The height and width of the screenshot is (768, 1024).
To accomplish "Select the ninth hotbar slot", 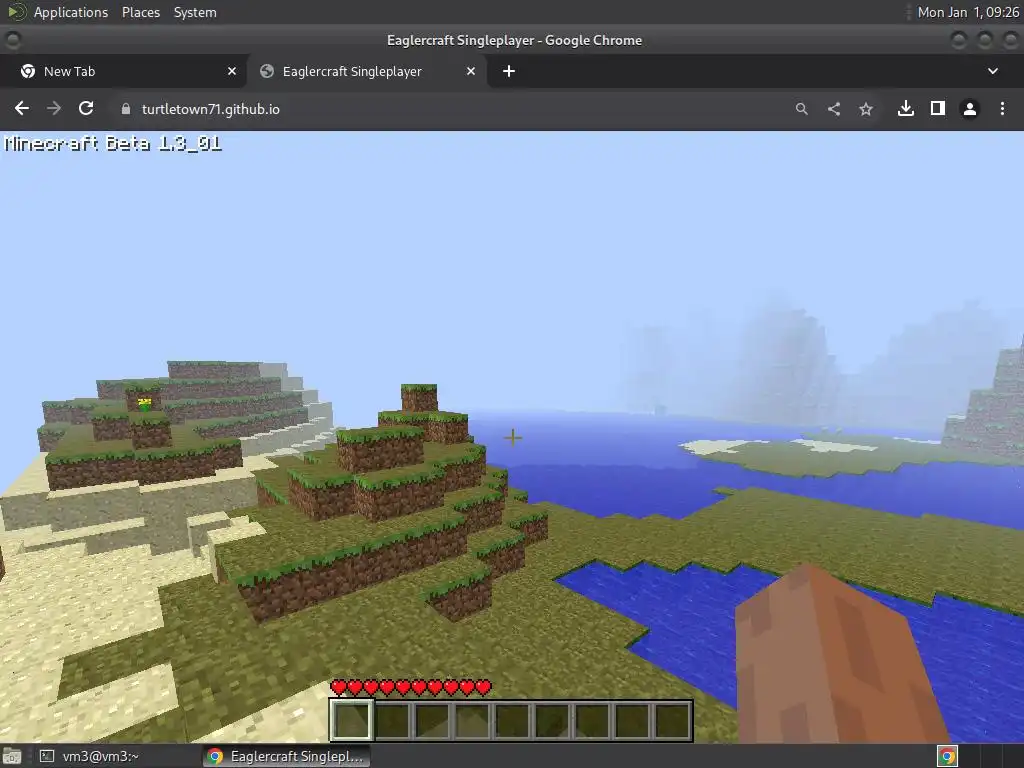I will tap(671, 720).
